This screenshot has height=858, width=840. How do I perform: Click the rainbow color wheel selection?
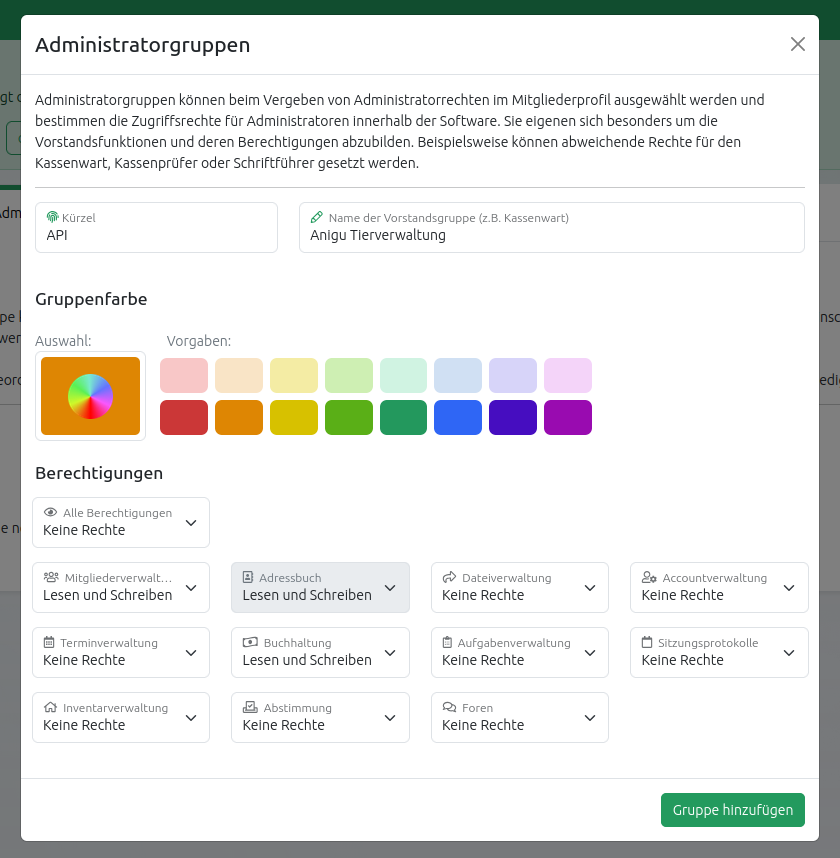click(x=90, y=395)
